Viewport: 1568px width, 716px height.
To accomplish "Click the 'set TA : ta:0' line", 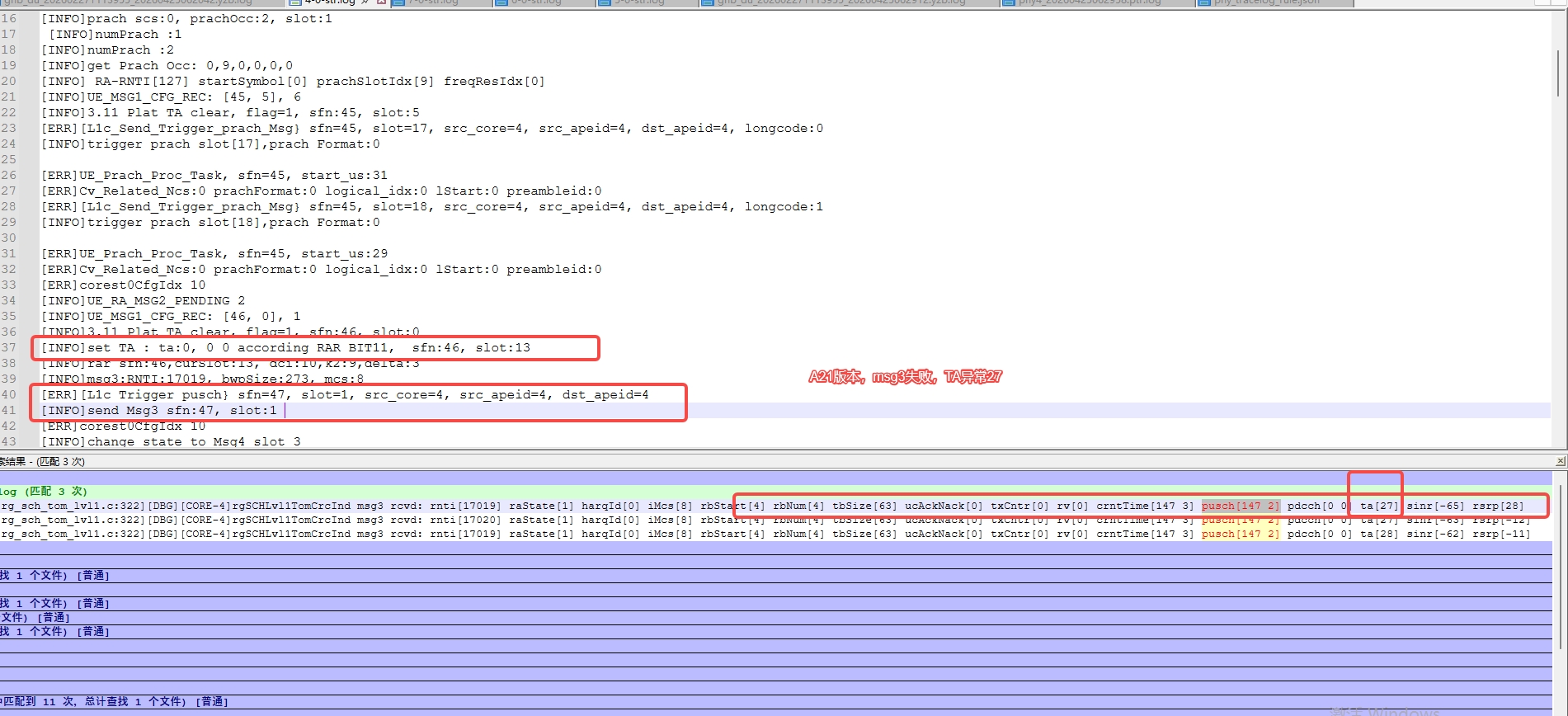I will 285,347.
